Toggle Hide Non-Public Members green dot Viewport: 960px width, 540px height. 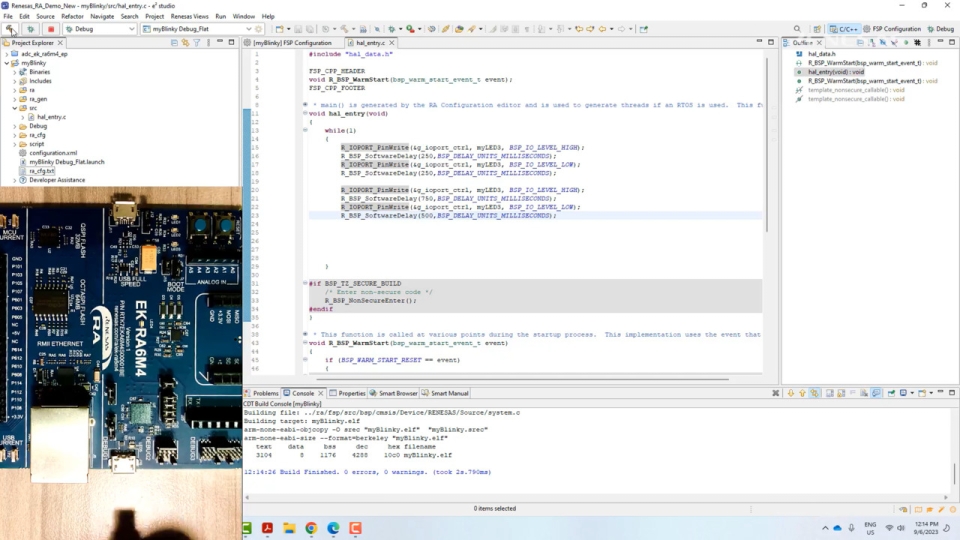[906, 43]
